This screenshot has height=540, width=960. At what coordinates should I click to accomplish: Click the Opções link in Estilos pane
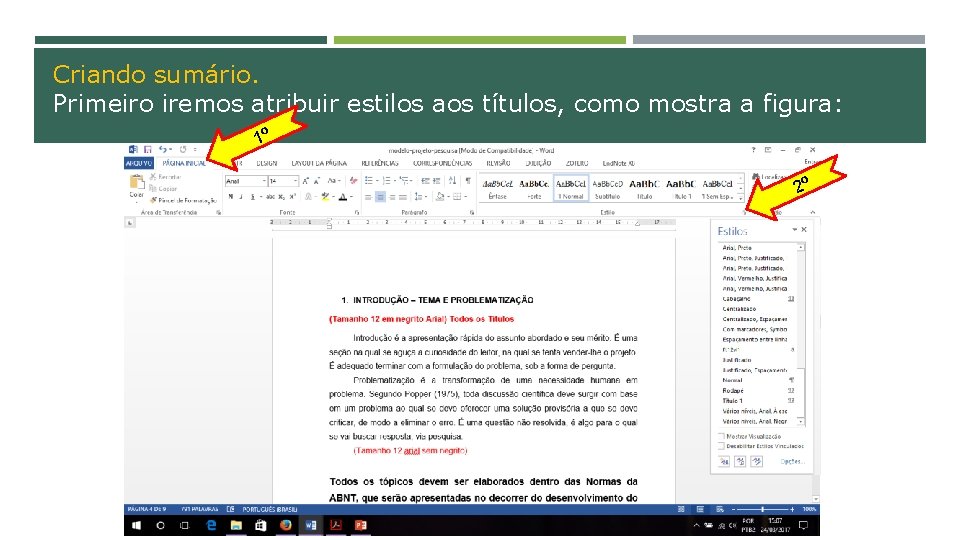coord(792,462)
